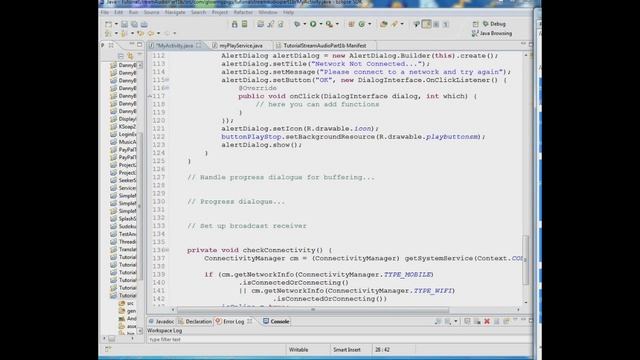640x360 pixels.
Task: Click the Debug bug launch icon
Action: (x=297, y=24)
